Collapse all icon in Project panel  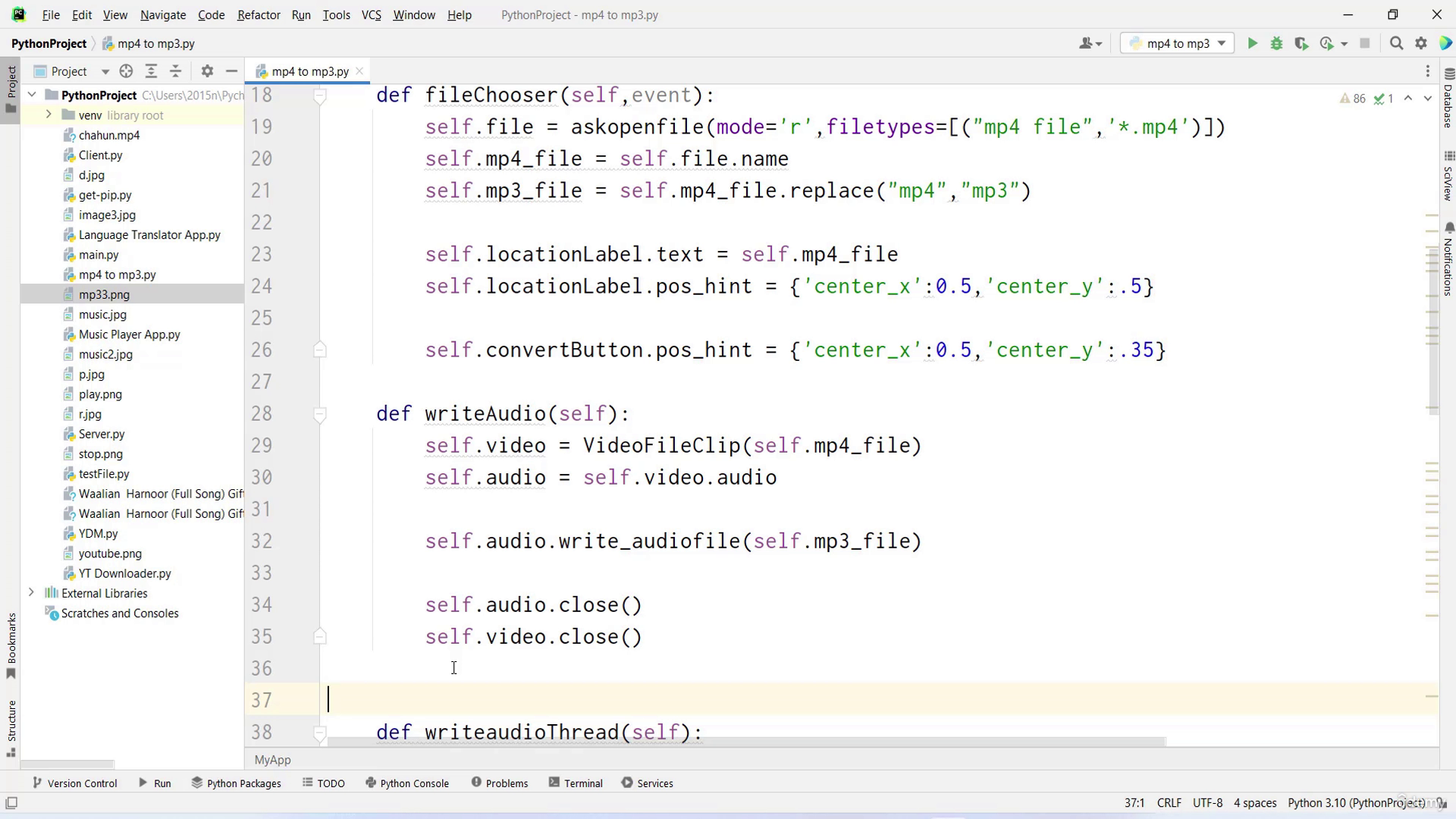tap(176, 71)
